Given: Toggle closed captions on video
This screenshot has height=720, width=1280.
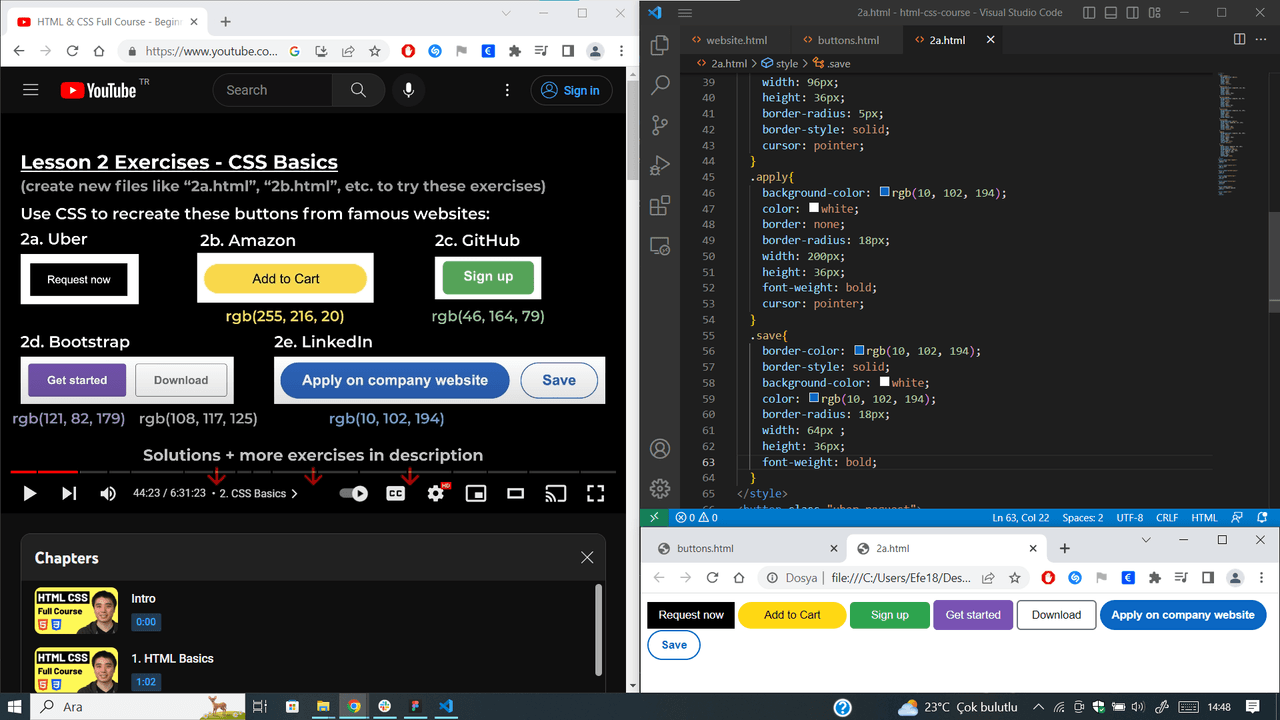Looking at the screenshot, I should [x=396, y=493].
